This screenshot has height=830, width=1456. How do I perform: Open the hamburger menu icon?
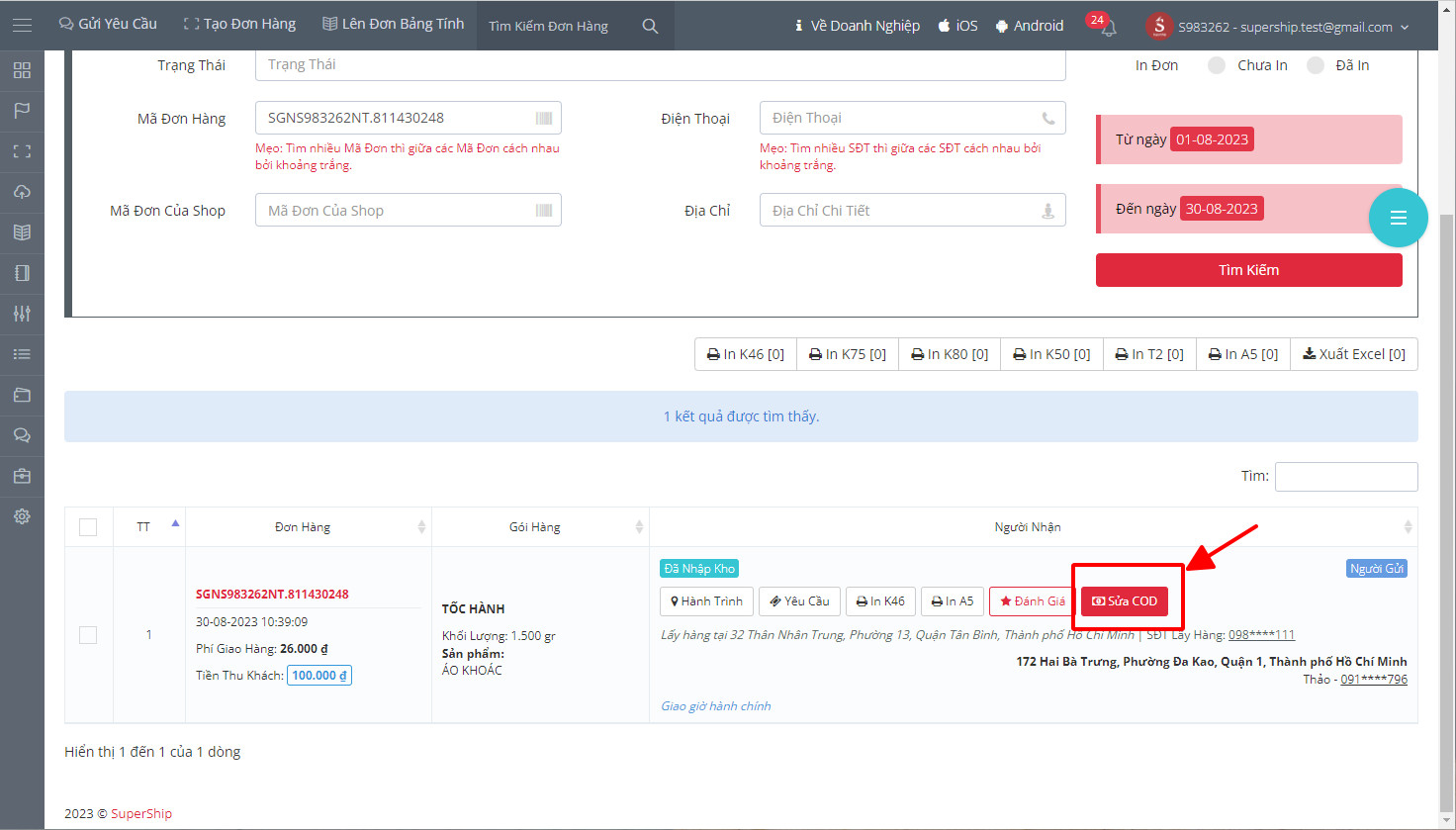[x=22, y=25]
